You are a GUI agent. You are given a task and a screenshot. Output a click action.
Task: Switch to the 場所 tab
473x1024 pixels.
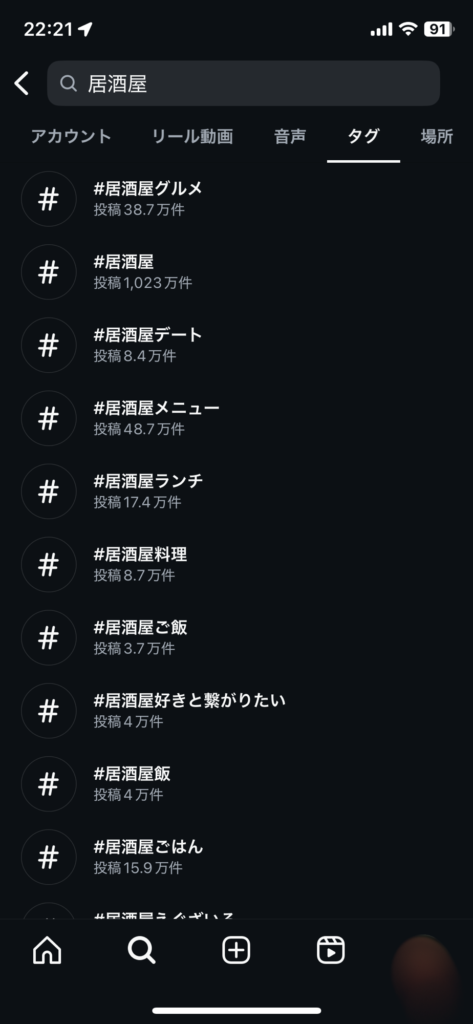point(437,136)
